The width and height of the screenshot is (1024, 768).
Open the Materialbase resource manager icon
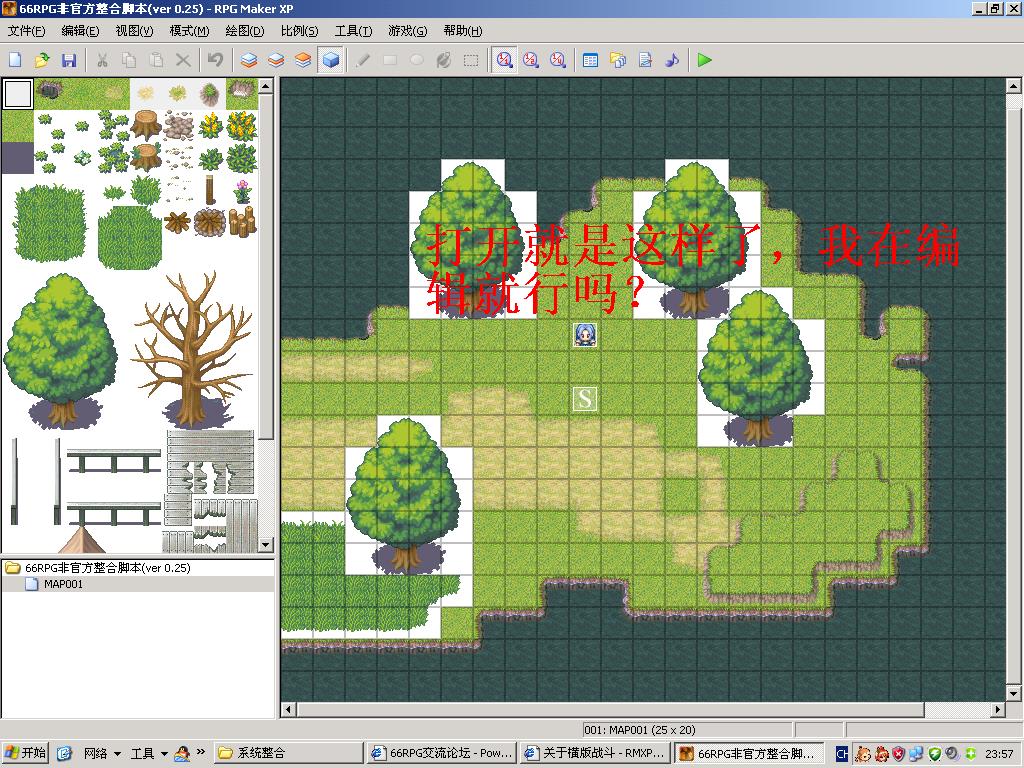tap(618, 60)
